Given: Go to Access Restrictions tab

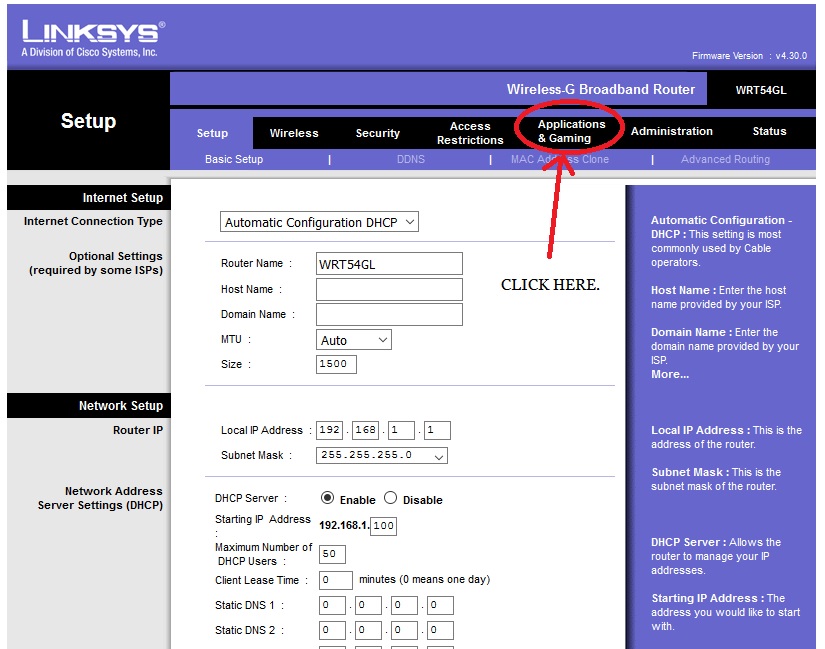Looking at the screenshot, I should [470, 133].
